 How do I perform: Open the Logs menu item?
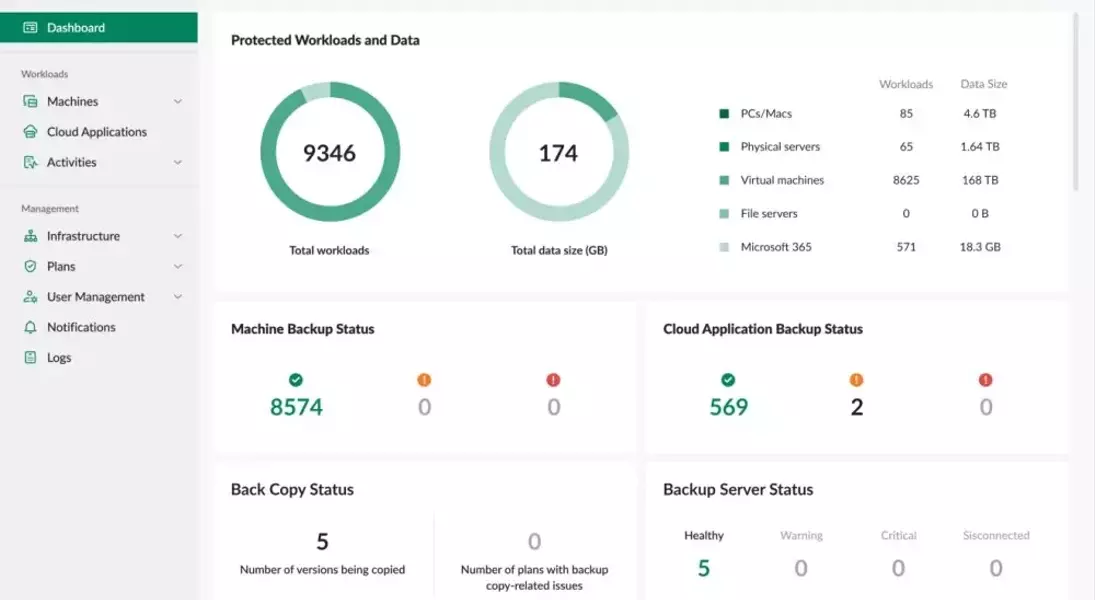click(x=59, y=358)
